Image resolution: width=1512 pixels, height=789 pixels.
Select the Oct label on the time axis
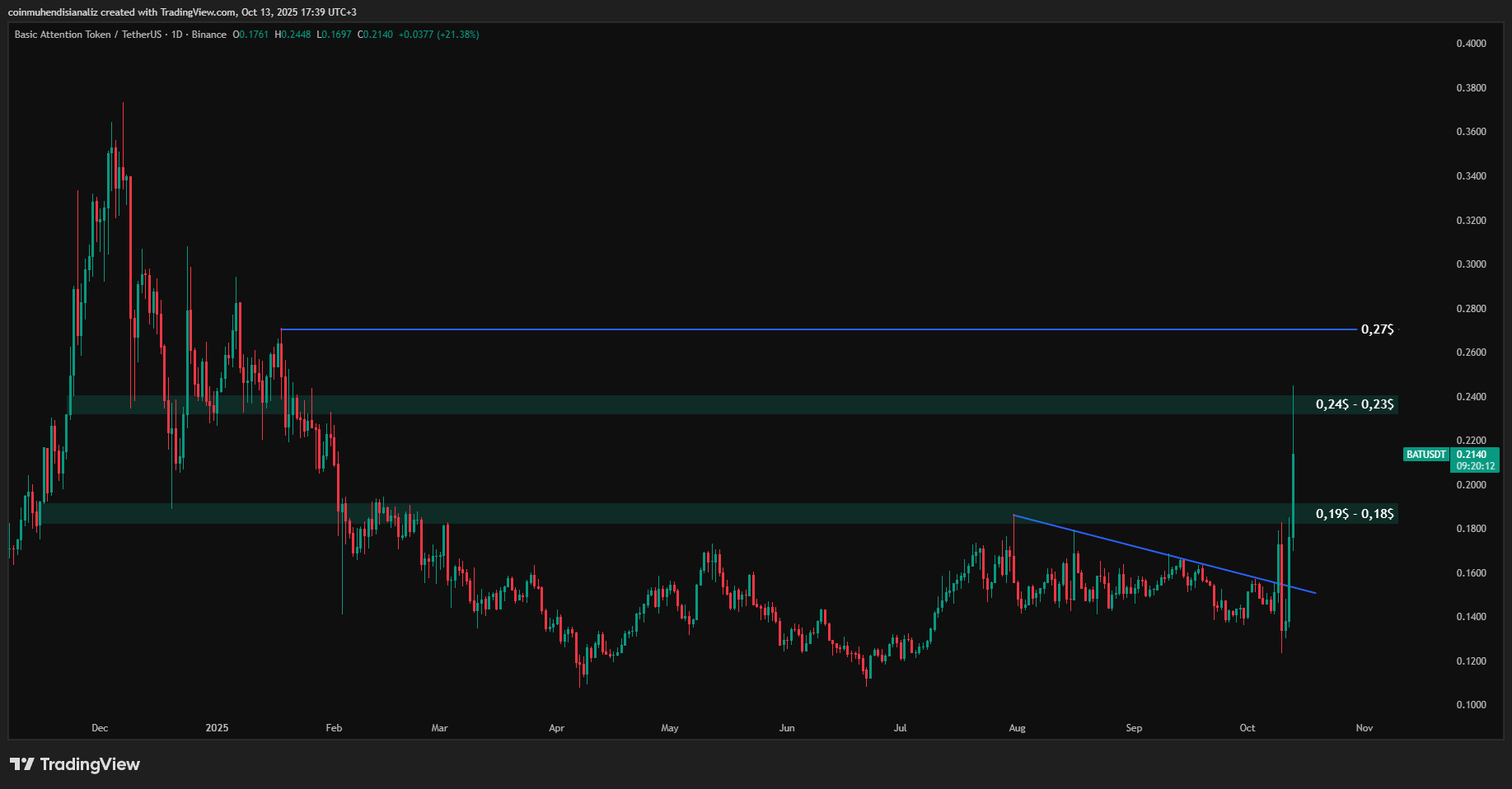point(1247,728)
